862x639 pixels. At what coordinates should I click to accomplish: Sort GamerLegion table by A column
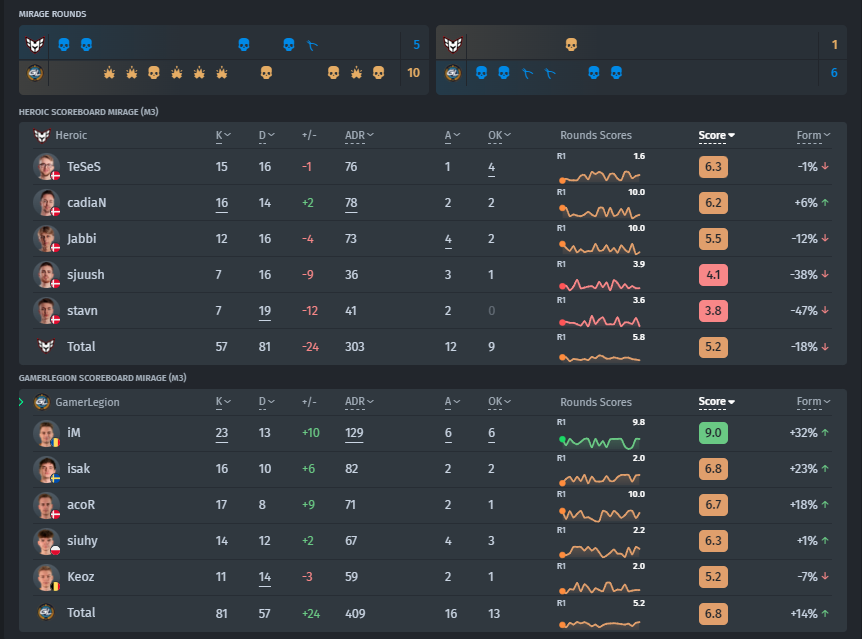[452, 402]
